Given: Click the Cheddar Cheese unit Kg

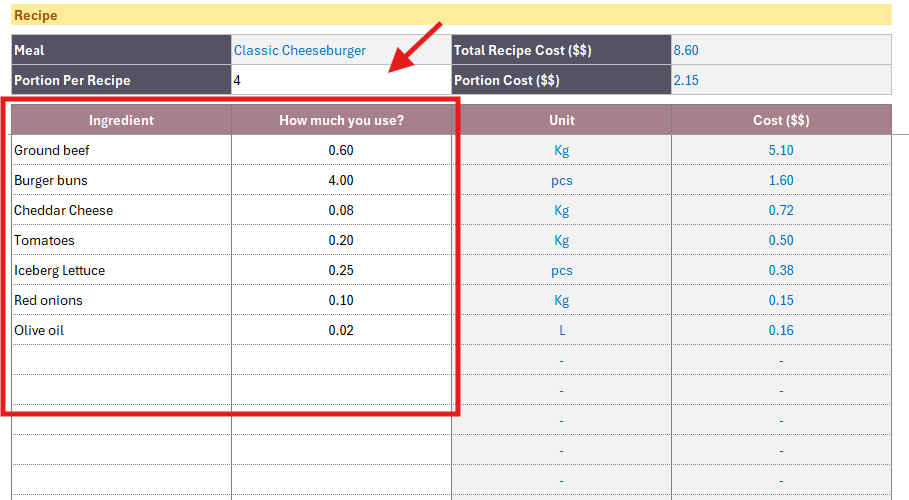Looking at the screenshot, I should [x=562, y=210].
